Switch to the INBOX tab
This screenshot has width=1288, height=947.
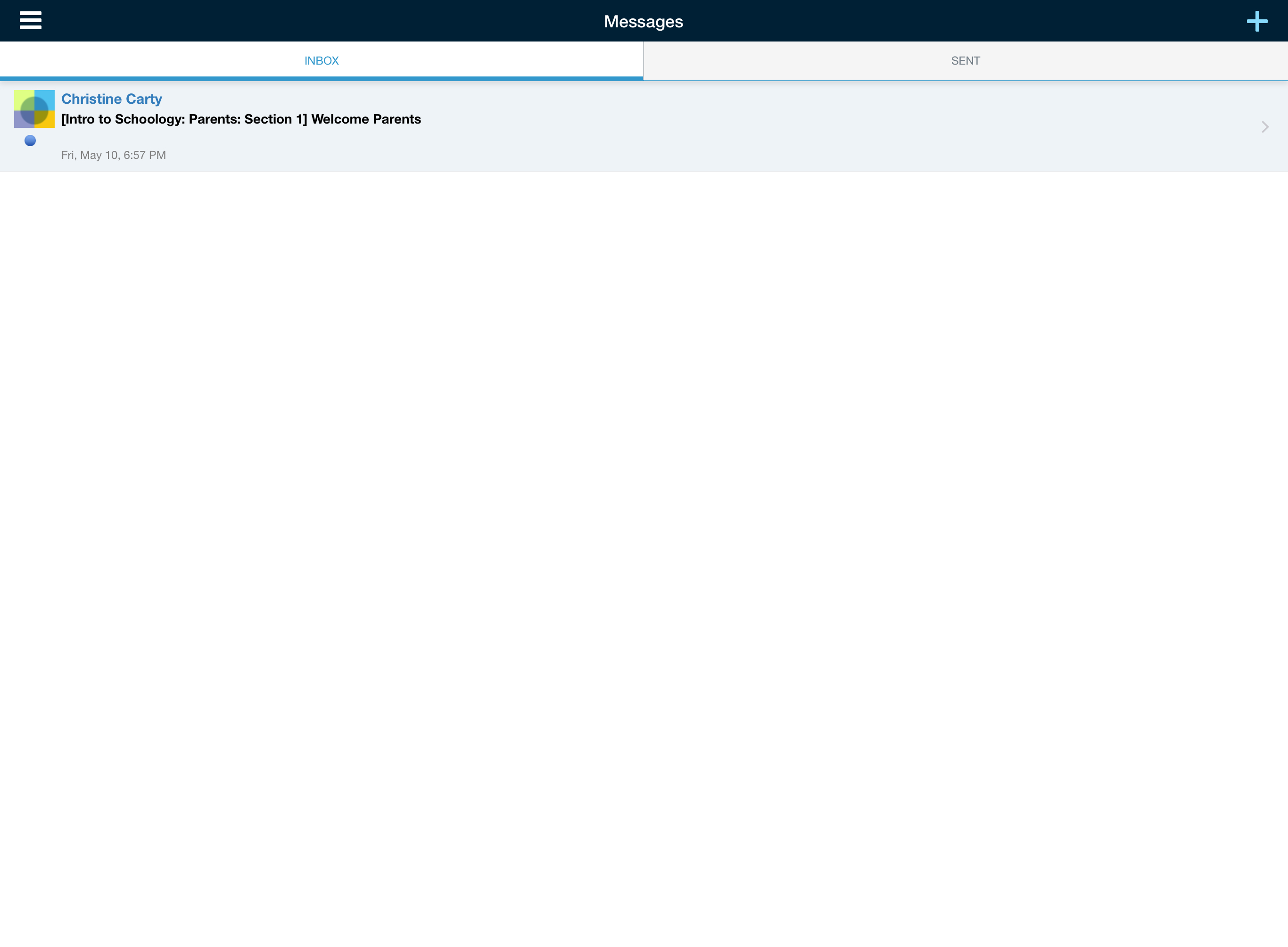[322, 61]
